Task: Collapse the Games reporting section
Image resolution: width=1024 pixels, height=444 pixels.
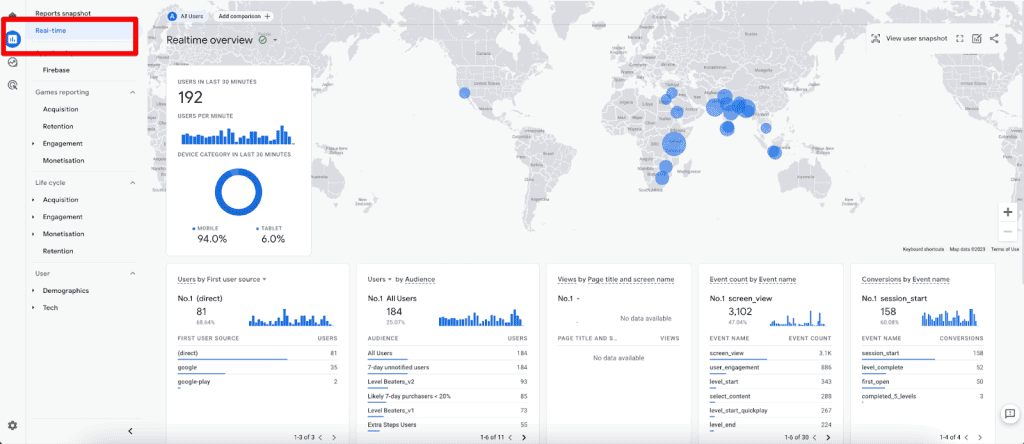Action: coord(133,92)
